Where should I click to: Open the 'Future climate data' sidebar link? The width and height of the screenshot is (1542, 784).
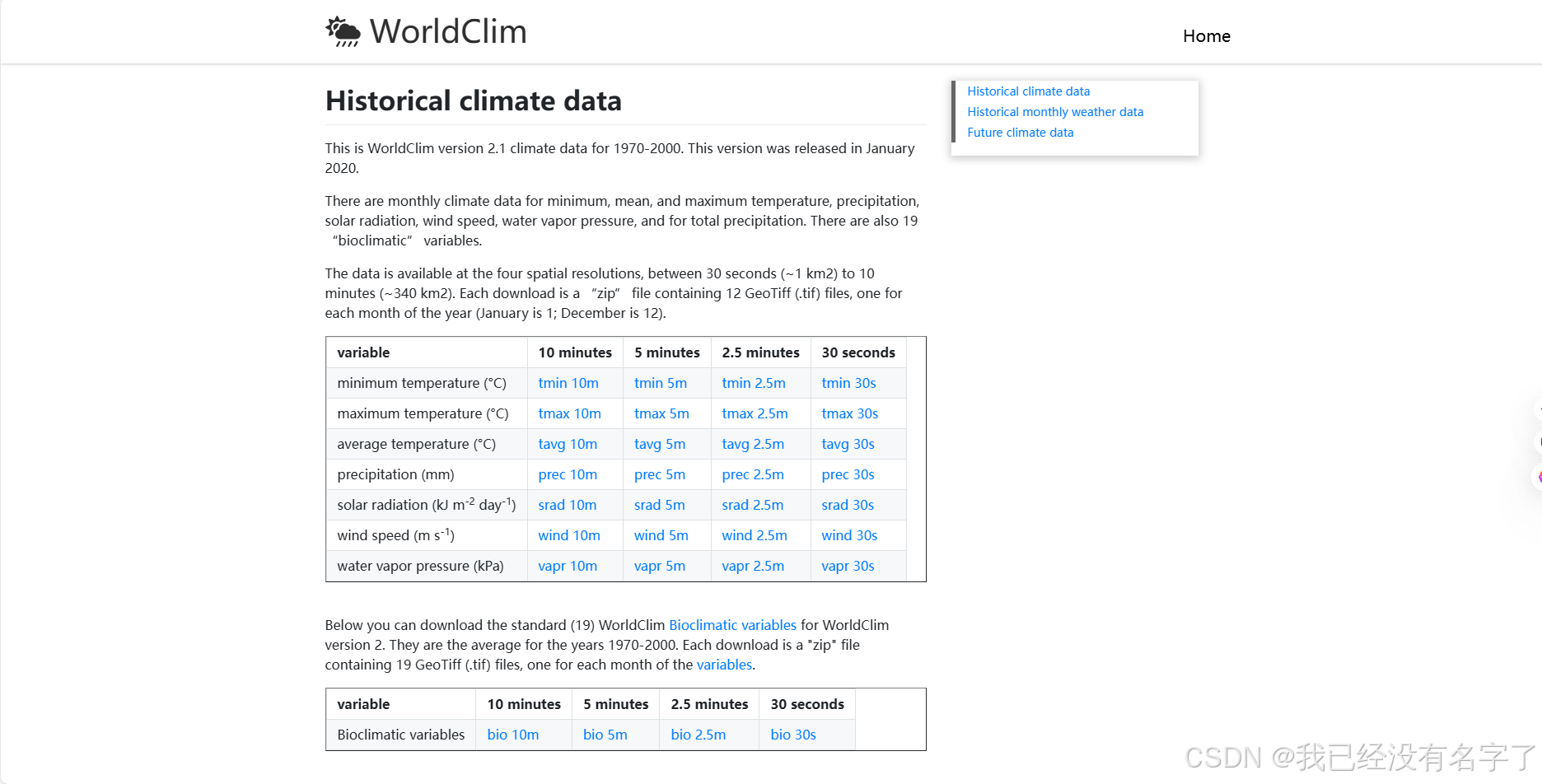pos(1020,133)
